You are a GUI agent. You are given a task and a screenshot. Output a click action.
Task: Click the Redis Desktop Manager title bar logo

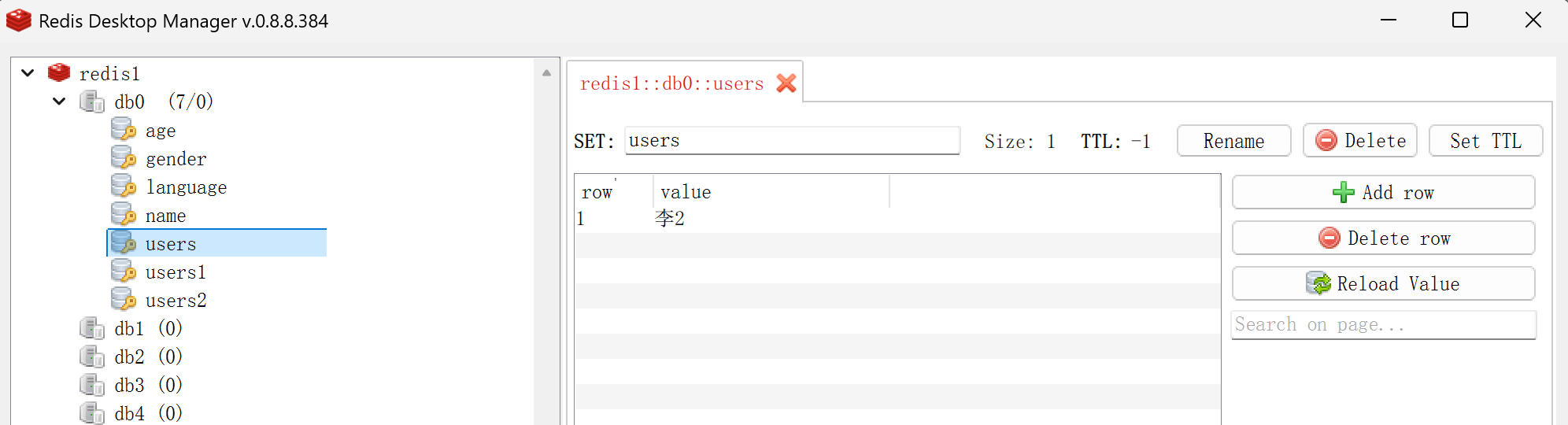coord(18,20)
